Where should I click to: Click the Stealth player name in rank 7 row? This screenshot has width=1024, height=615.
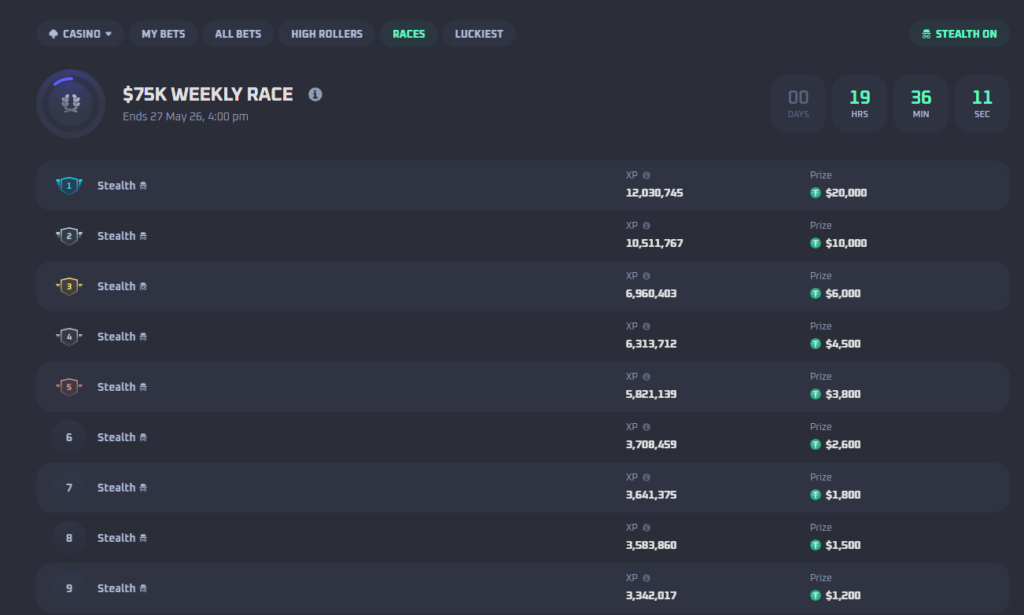(116, 488)
